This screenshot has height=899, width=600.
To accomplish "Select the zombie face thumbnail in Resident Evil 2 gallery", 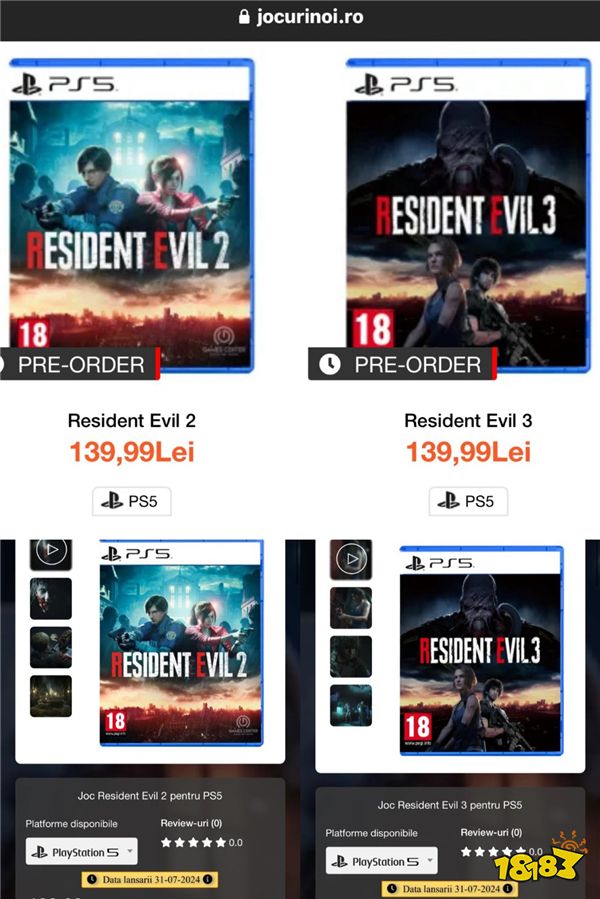I will click(51, 599).
